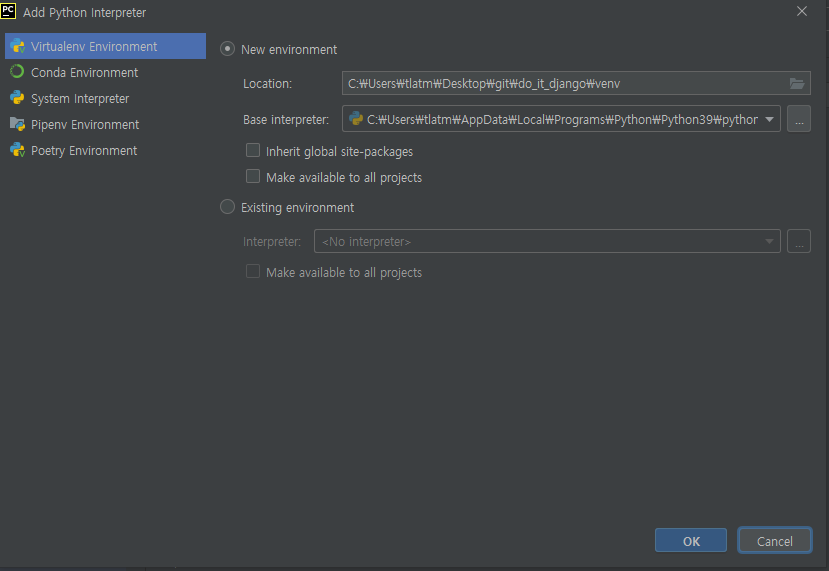Browse folder icon in Location field

(x=797, y=84)
